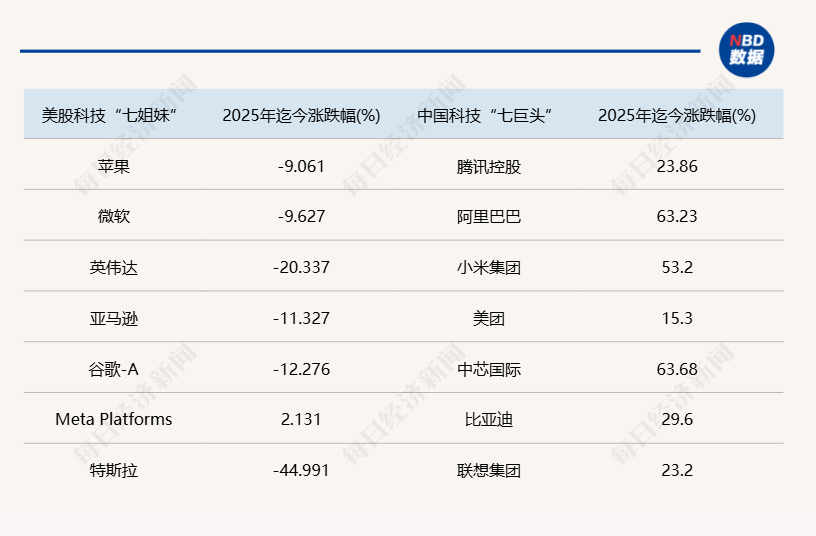Click the 腾讯控股 cell
This screenshot has width=816, height=536.
(x=489, y=167)
